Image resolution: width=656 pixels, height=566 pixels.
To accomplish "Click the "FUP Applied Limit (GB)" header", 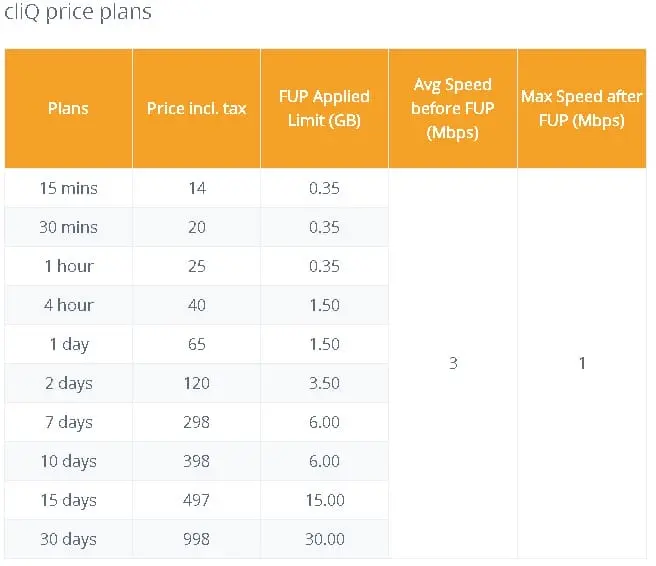I will coord(324,108).
